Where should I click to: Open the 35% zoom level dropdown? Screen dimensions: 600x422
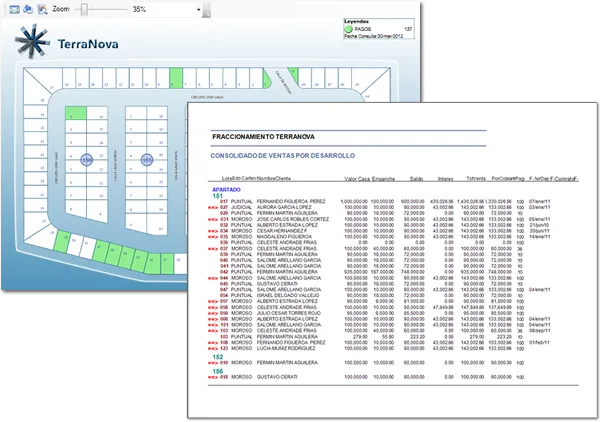coord(198,10)
